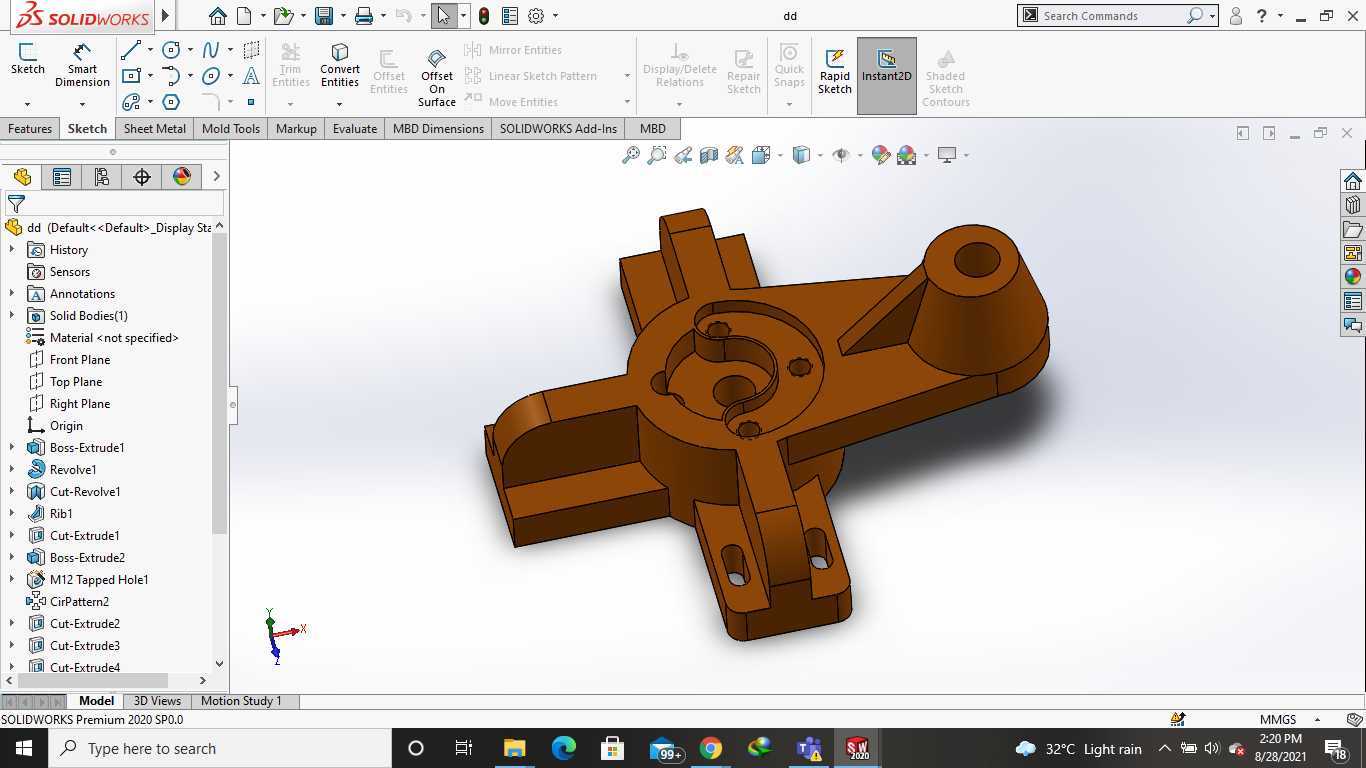Toggle Rapid Sketch mode
1366x768 pixels.
point(835,72)
